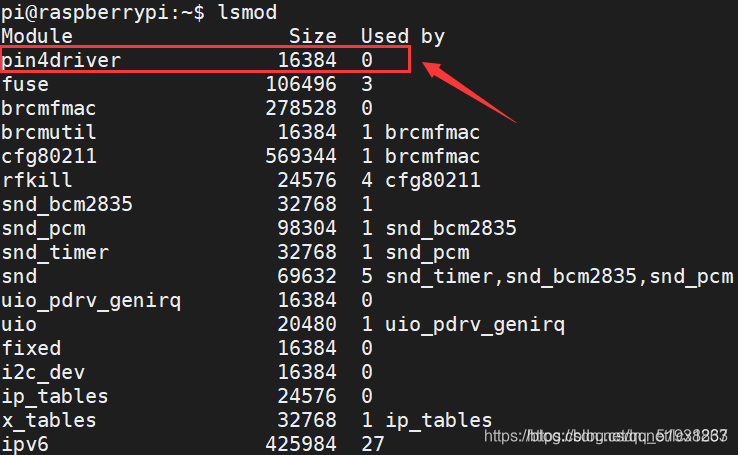This screenshot has width=738, height=455.
Task: Click the lsmod command text
Action: tap(248, 12)
